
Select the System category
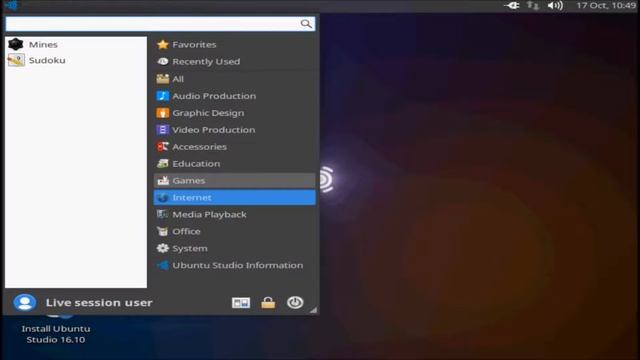coord(234,248)
